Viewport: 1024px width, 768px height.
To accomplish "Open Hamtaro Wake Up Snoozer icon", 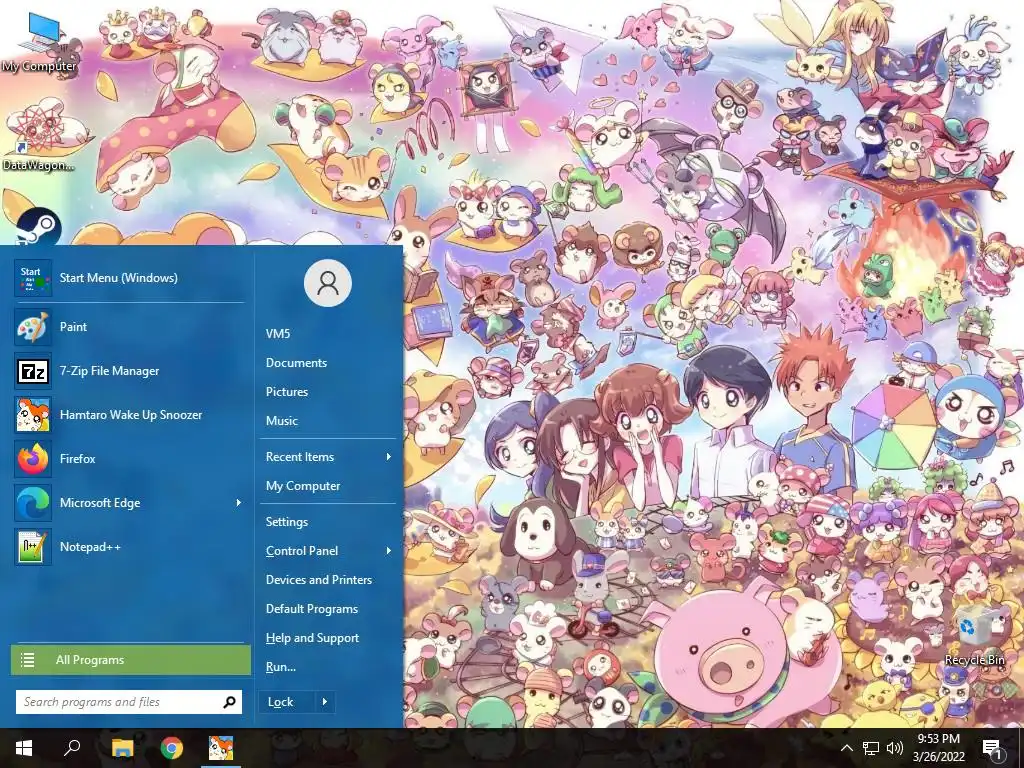I will click(x=33, y=415).
